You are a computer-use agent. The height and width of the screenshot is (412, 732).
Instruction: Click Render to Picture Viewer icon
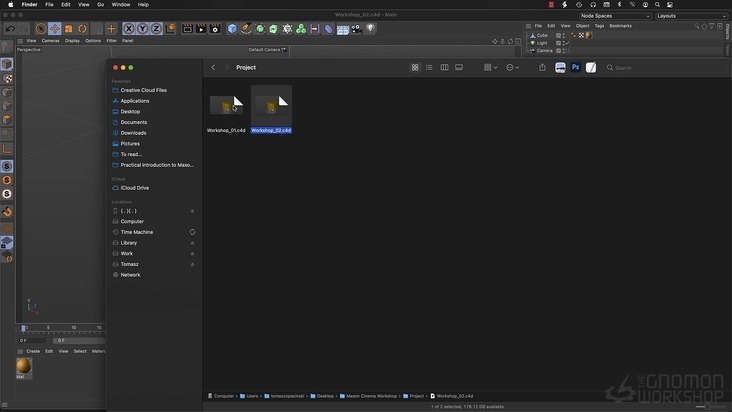click(x=201, y=29)
